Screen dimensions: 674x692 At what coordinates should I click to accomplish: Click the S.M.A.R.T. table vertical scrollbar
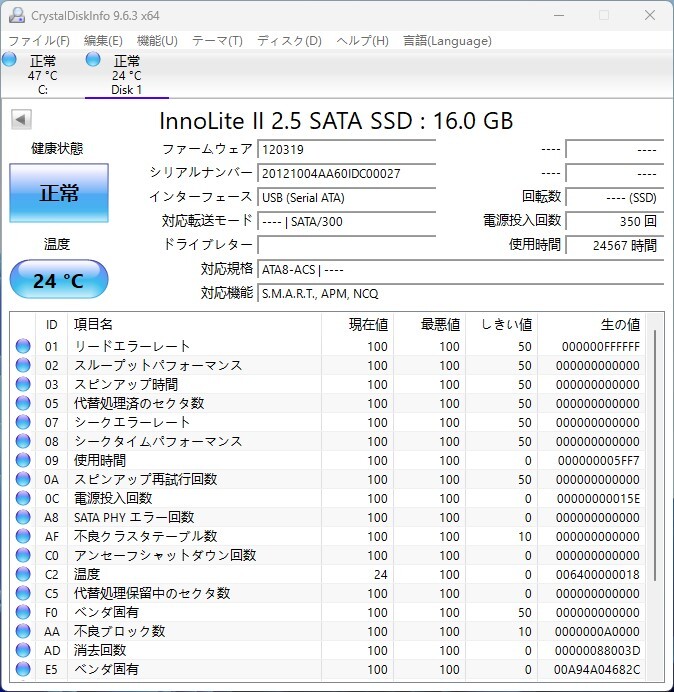point(655,455)
